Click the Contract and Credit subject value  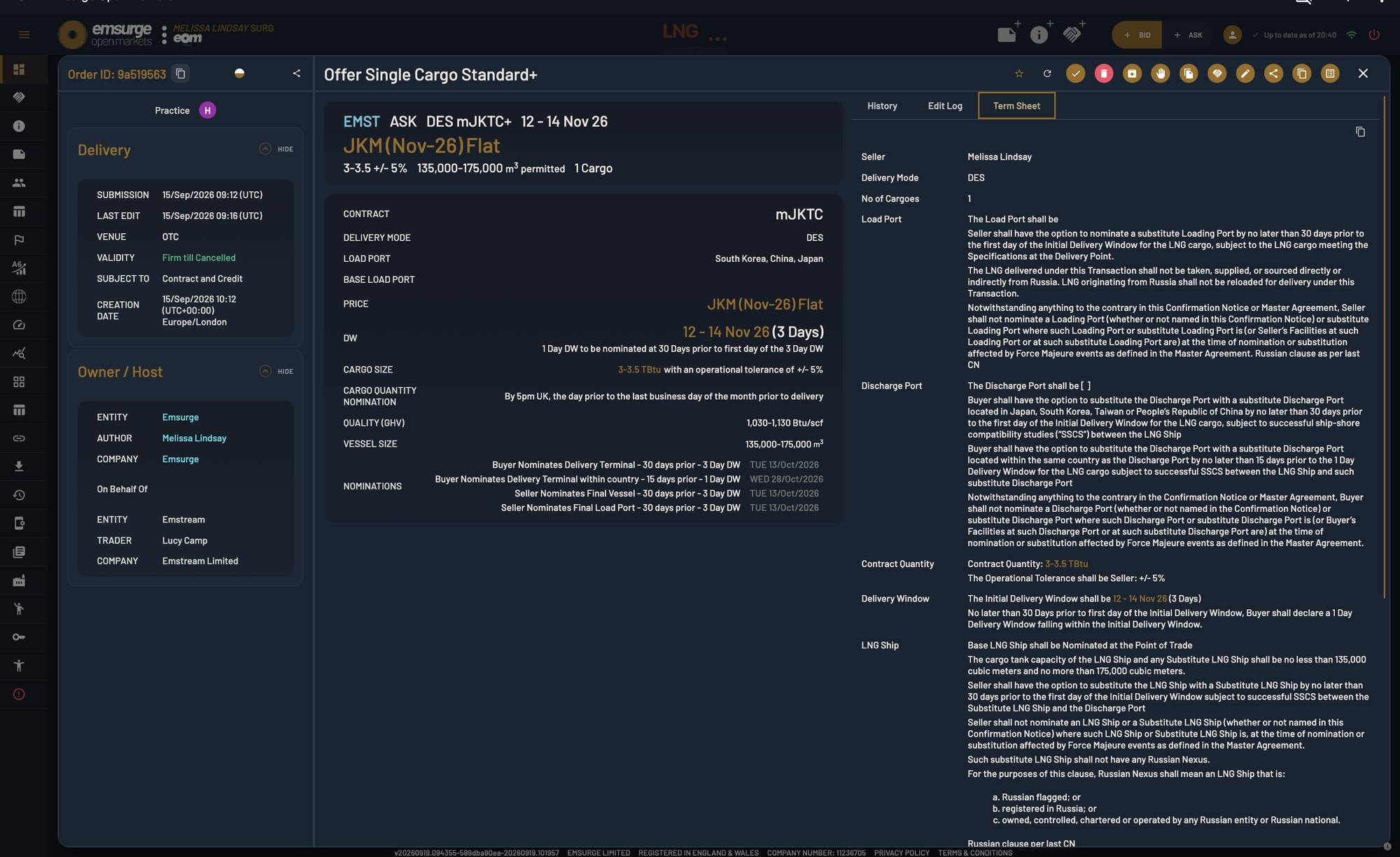tap(202, 279)
